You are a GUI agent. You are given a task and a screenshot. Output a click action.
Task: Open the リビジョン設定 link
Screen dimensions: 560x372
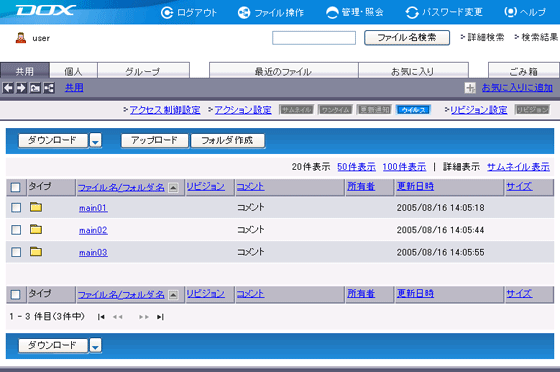[x=479, y=110]
